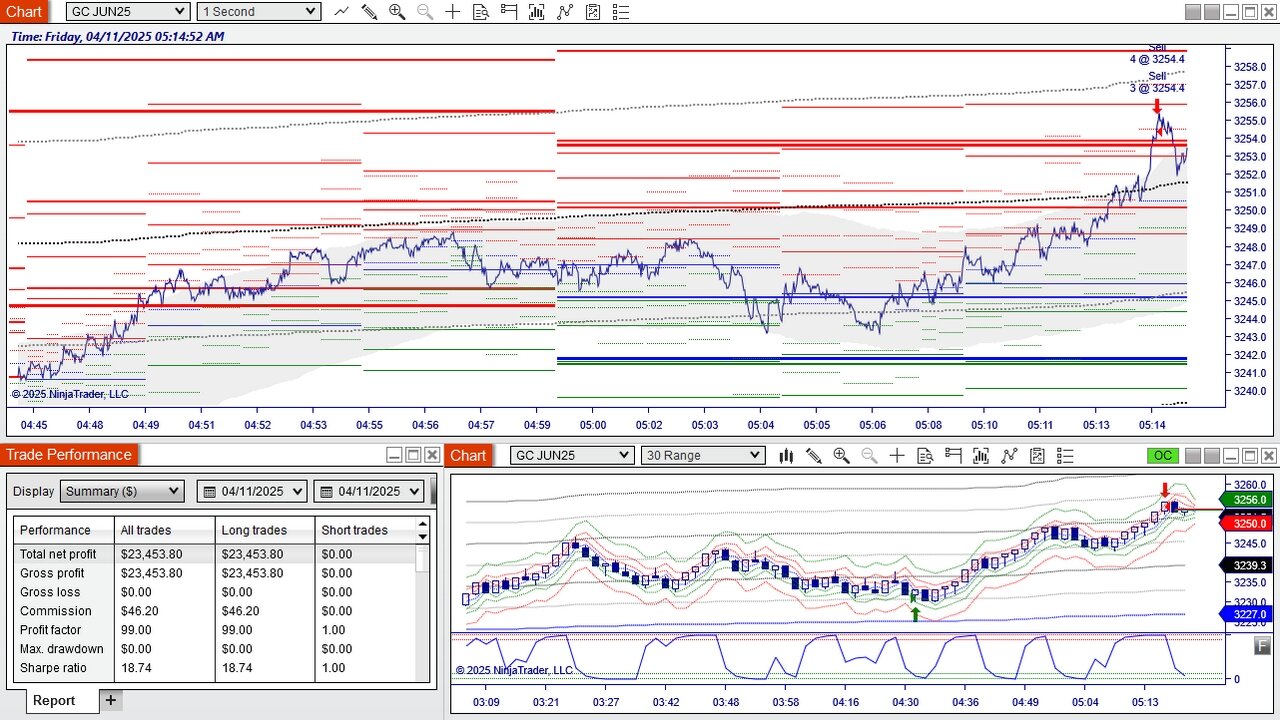The height and width of the screenshot is (720, 1280).
Task: Select Commission row label
Action: (55, 611)
